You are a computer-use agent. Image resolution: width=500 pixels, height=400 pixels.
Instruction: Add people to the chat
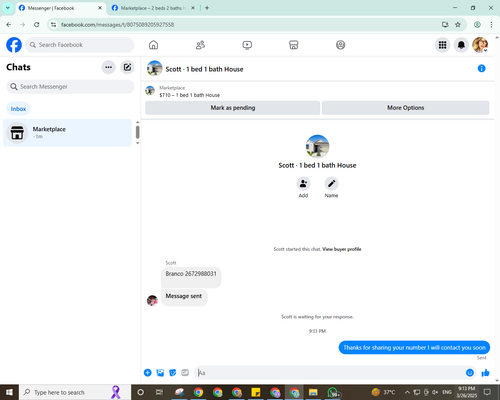point(303,184)
